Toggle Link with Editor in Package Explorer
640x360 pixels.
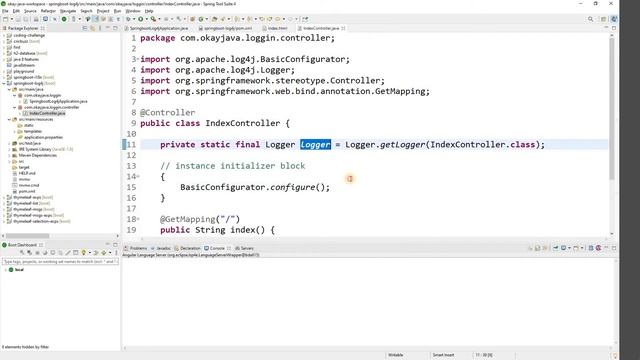[93, 28]
